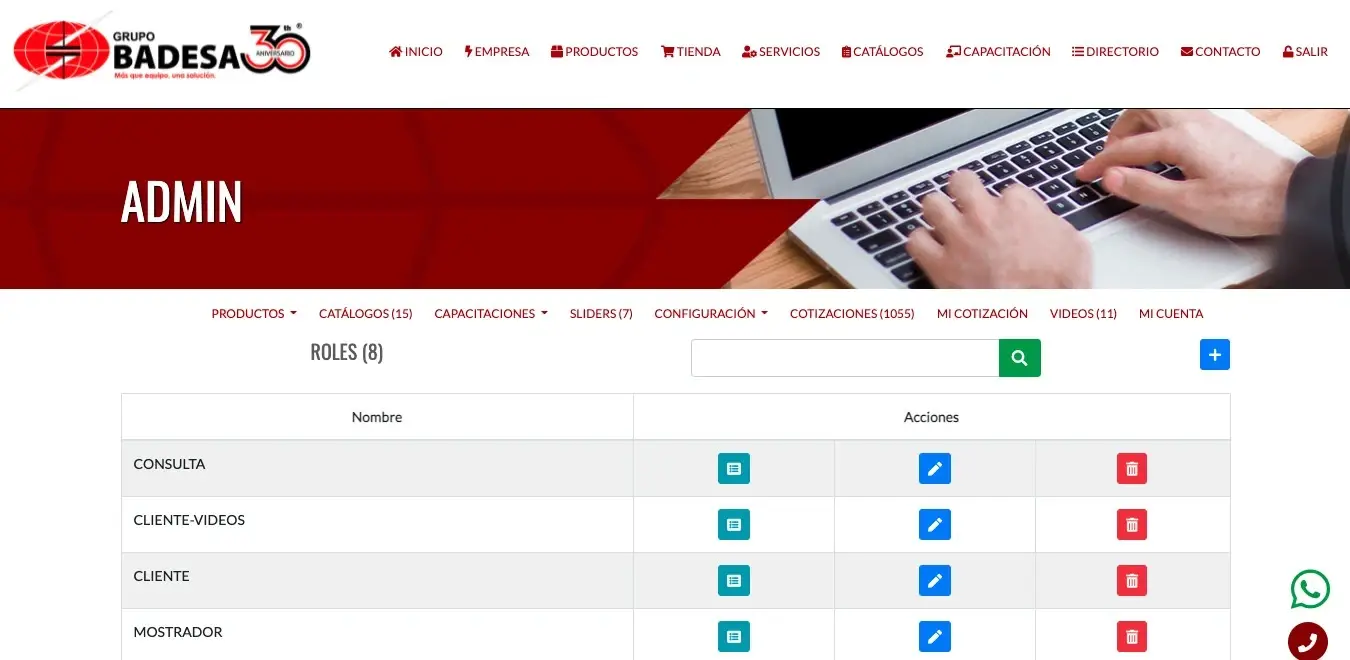The image size is (1350, 660).
Task: Delete the MOSTRADOR role
Action: point(1131,637)
